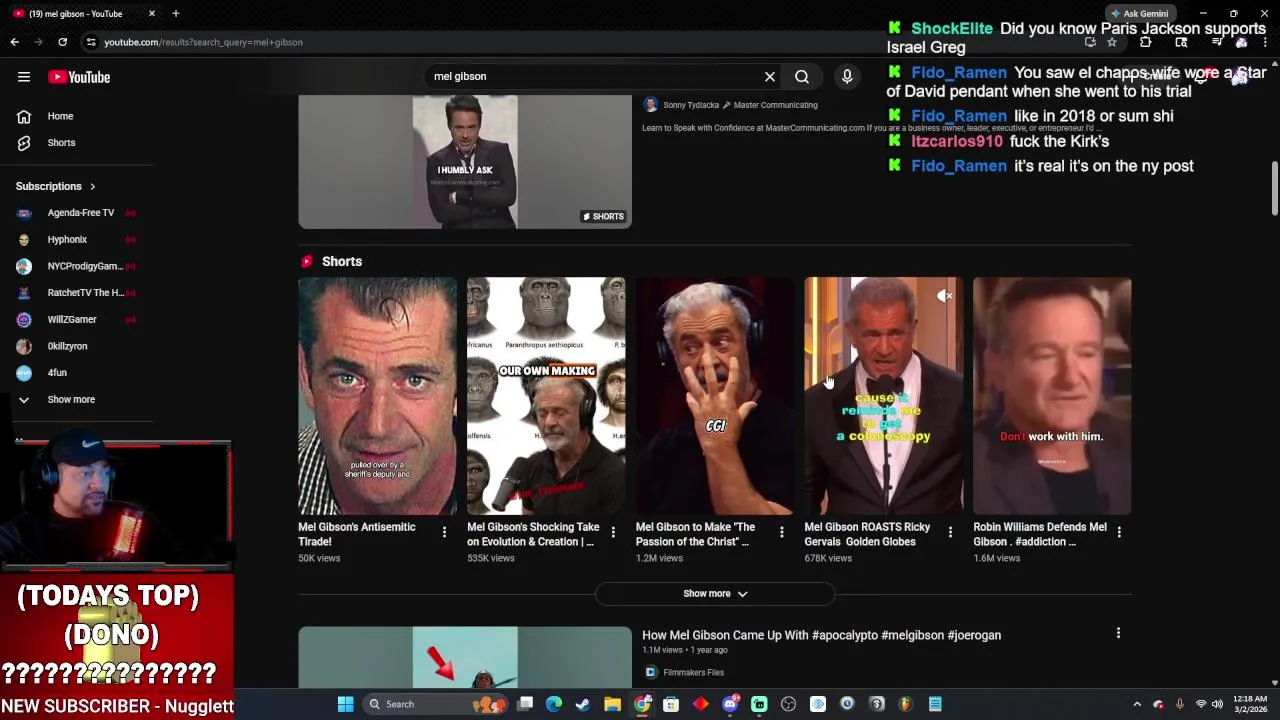Viewport: 1280px width, 720px height.
Task: Play Evolution & Creation short thumbnail
Action: pos(546,396)
